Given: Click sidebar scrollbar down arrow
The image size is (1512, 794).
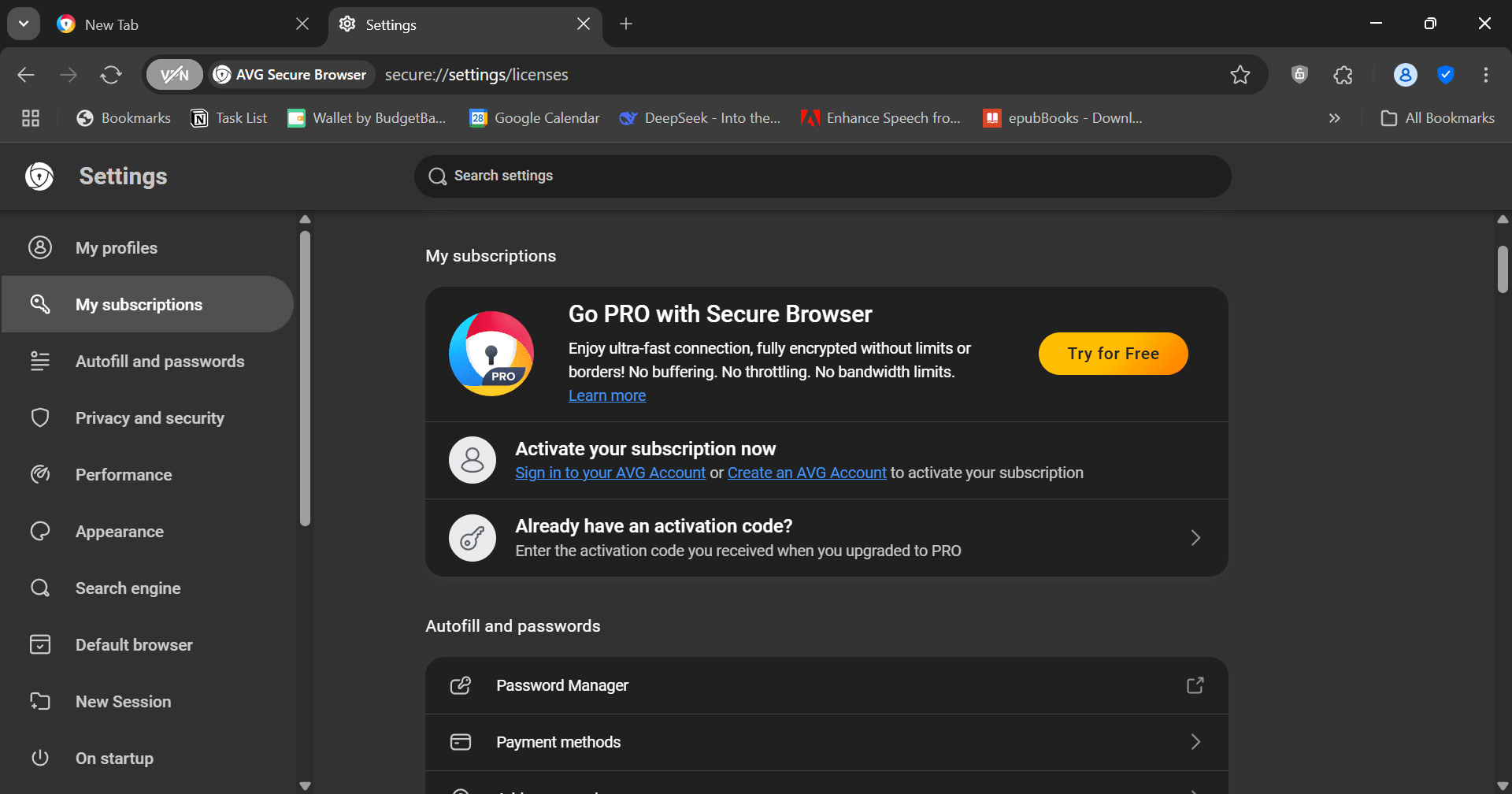Looking at the screenshot, I should pos(306,785).
